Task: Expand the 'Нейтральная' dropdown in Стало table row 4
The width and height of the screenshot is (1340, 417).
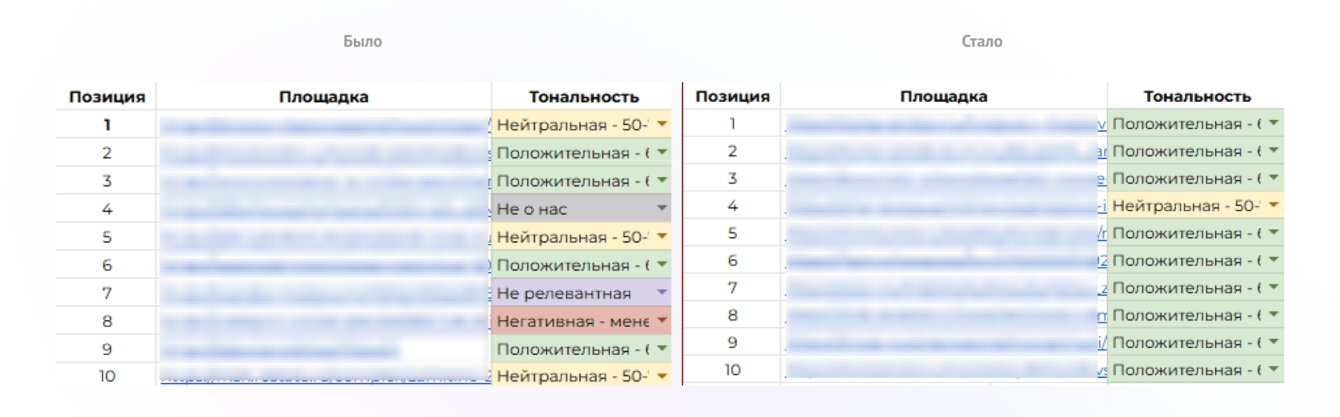Action: coord(1274,205)
